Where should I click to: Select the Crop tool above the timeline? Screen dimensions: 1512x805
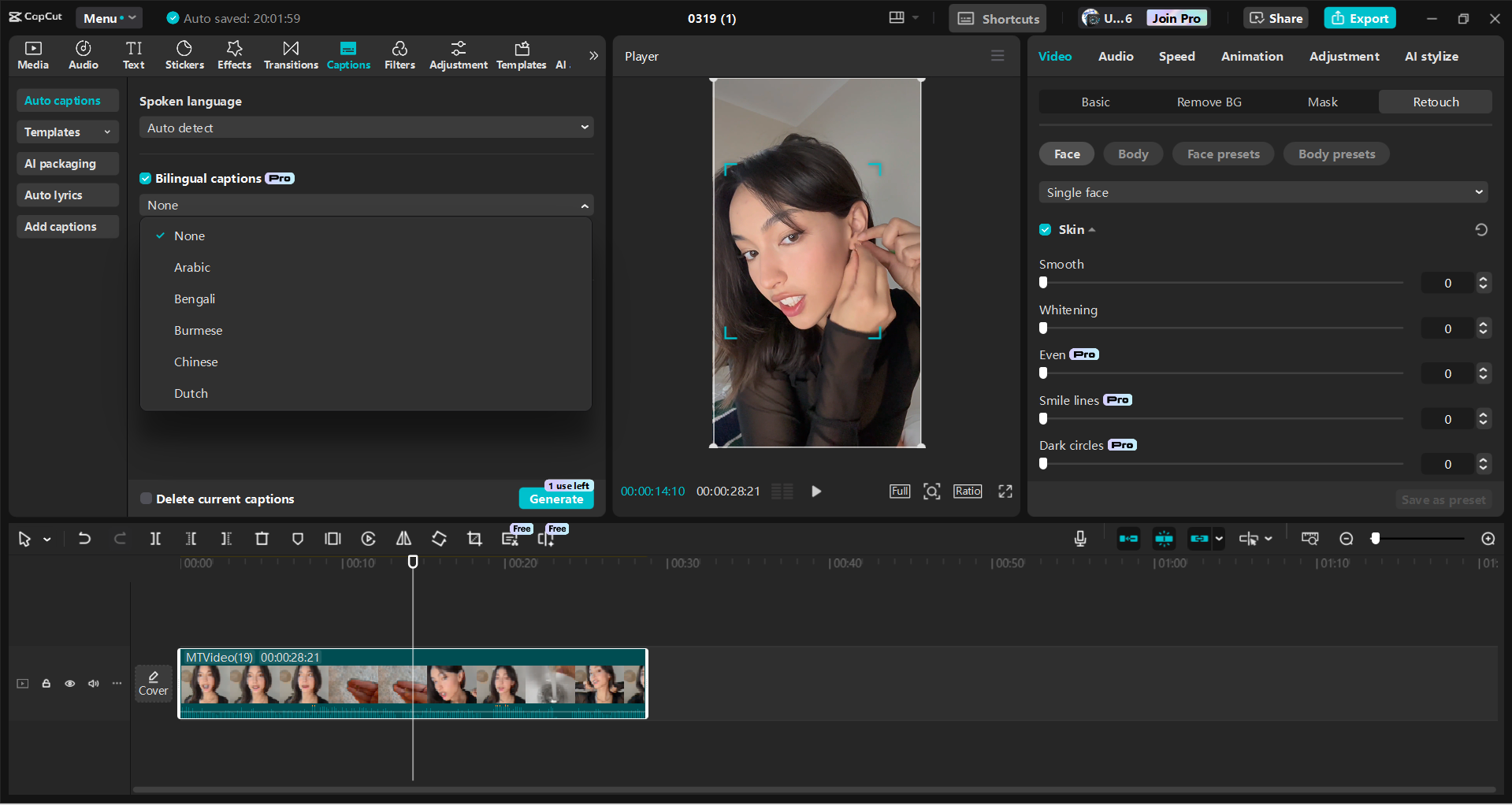click(x=474, y=539)
